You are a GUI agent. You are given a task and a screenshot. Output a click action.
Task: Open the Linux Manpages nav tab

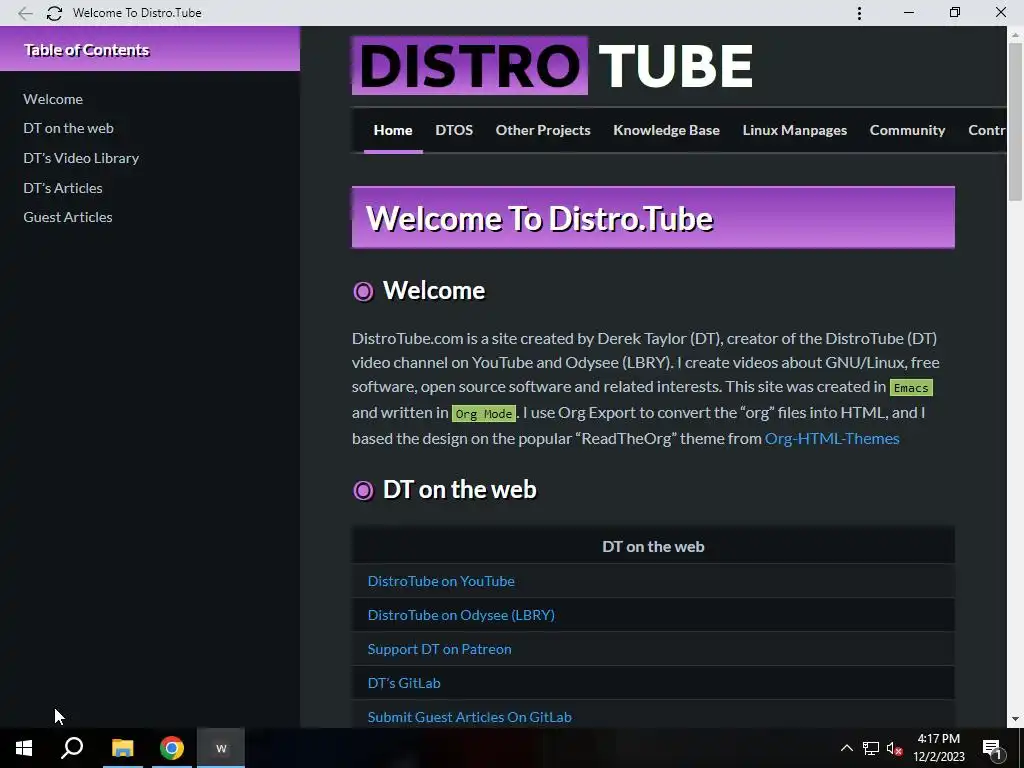pos(794,130)
